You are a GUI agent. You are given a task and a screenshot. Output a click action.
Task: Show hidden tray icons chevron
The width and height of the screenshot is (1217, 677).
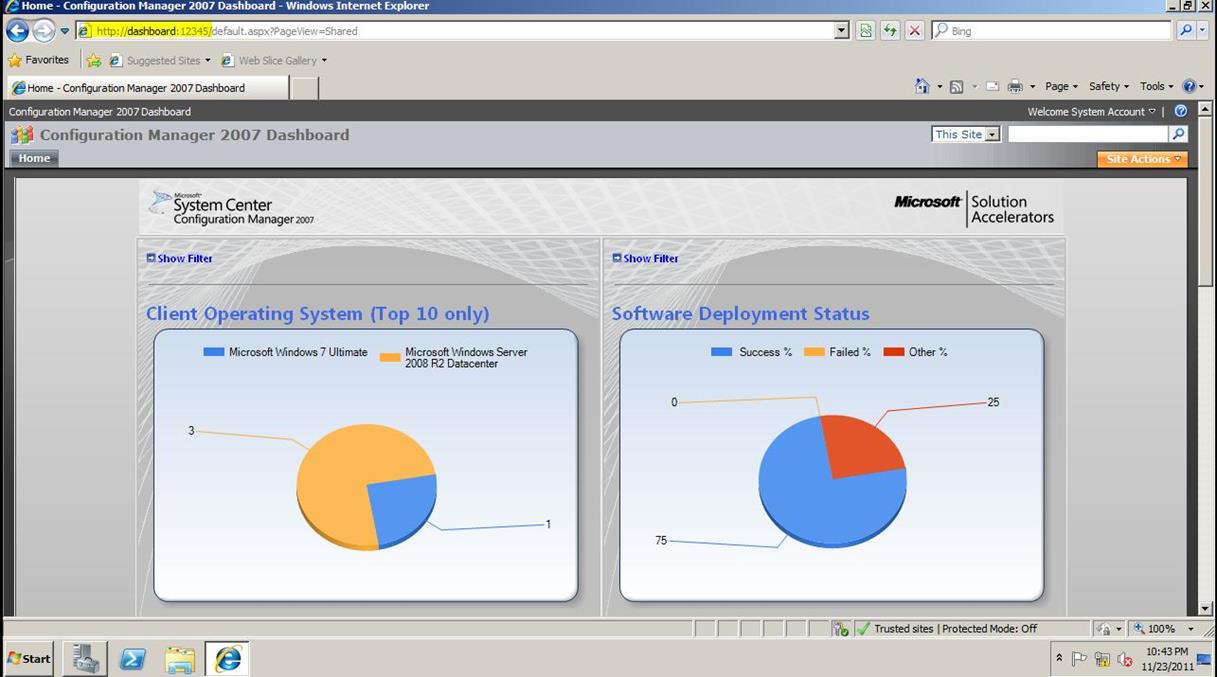1059,659
